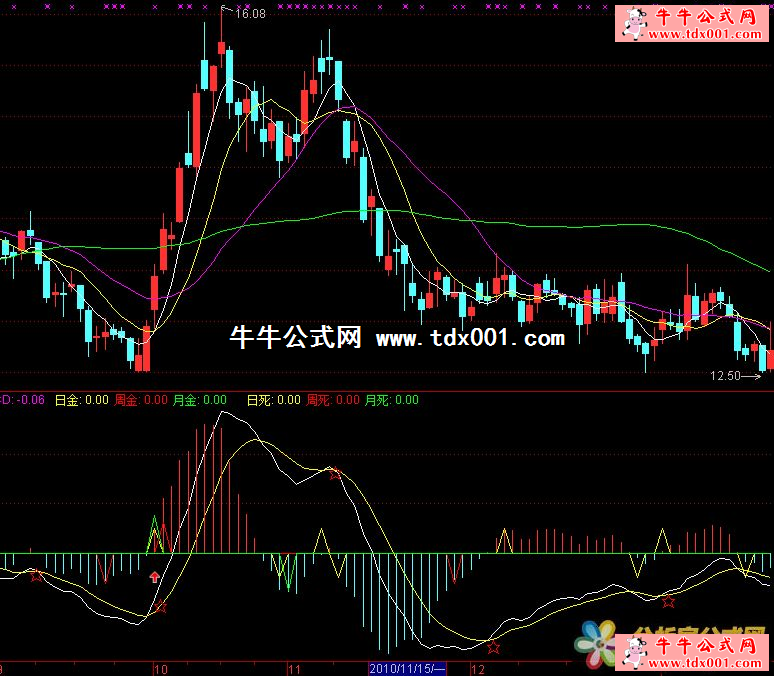Click the red star at the indicator's lowest trough
Viewport: 774px width, 676px height.
pyautogui.click(x=493, y=646)
